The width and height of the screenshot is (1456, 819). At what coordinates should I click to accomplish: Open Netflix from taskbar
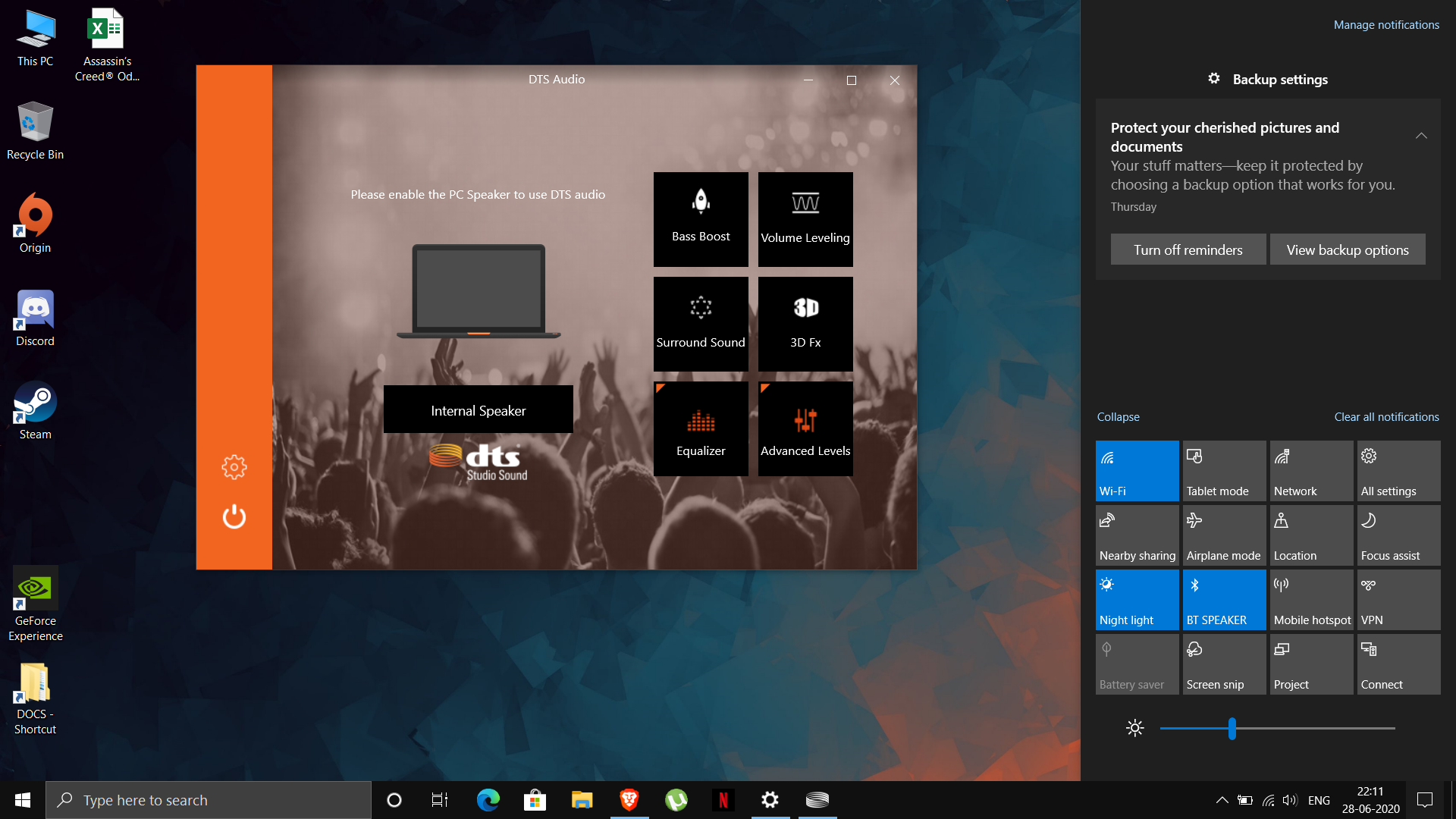point(723,800)
